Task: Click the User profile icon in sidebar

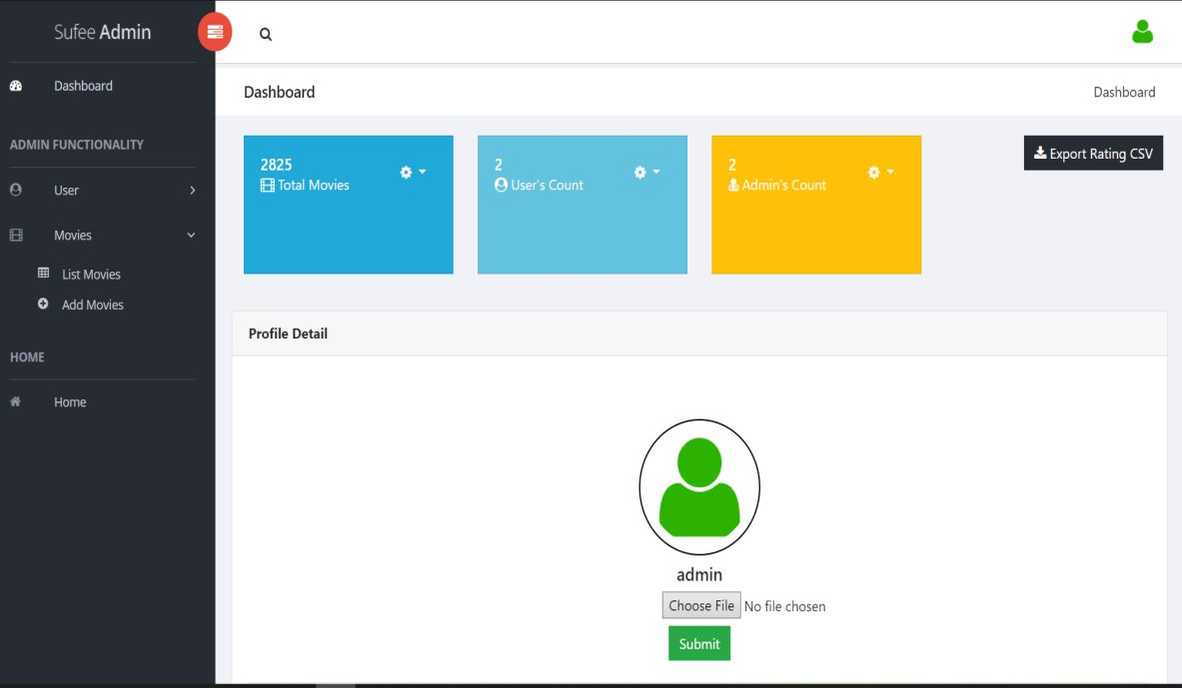Action: (16, 190)
